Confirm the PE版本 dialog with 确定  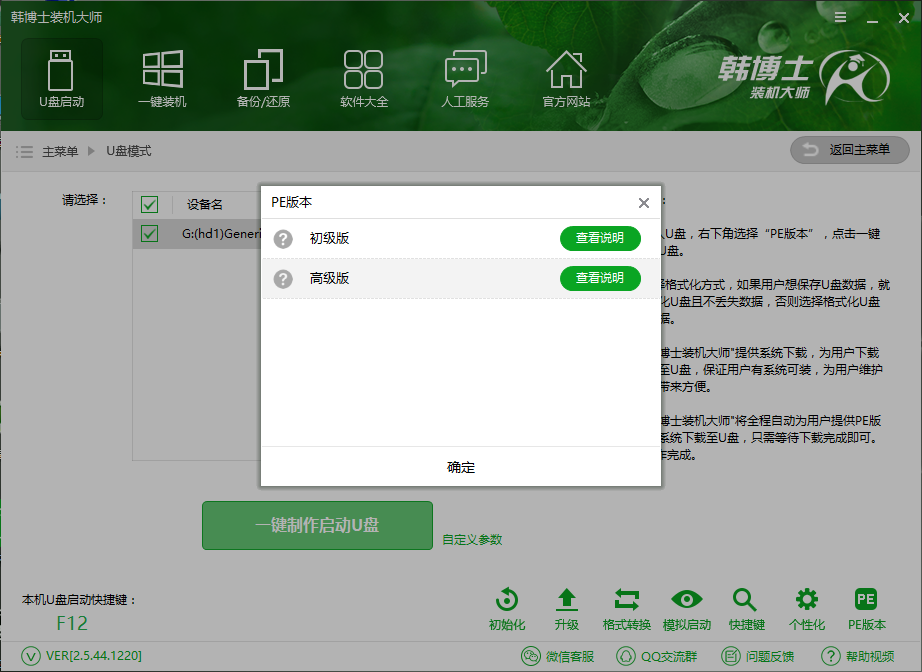point(460,467)
